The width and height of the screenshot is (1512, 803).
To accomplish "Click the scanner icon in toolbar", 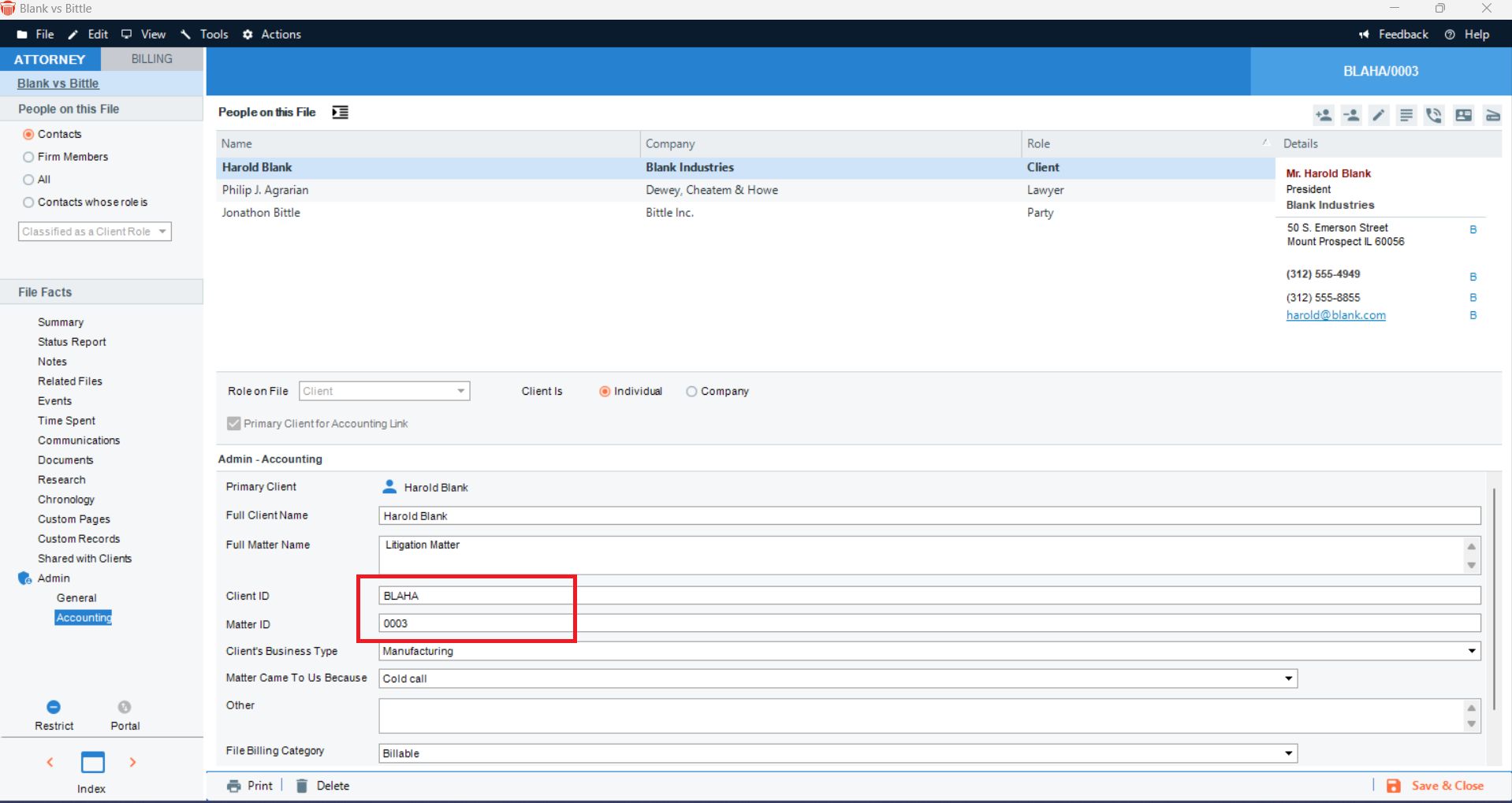I will click(x=1493, y=115).
